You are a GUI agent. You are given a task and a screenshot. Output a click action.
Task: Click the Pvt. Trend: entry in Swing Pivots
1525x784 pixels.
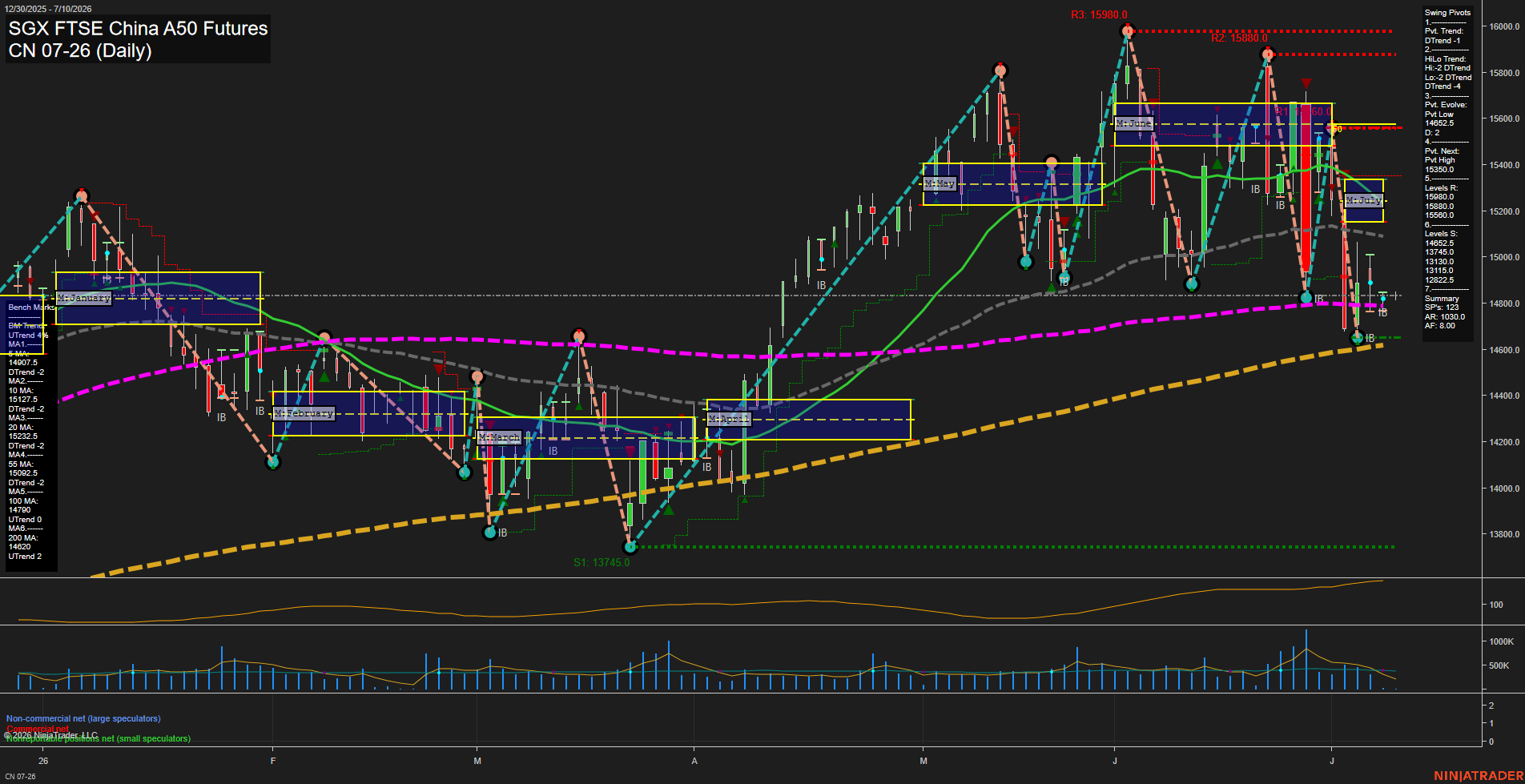click(1444, 31)
